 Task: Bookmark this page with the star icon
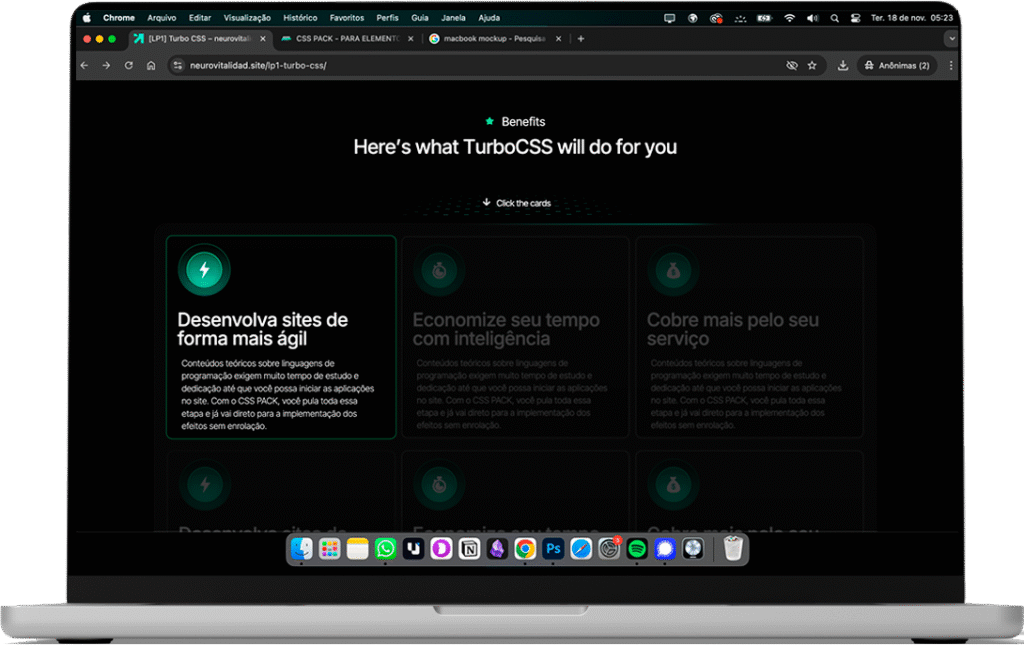812,65
